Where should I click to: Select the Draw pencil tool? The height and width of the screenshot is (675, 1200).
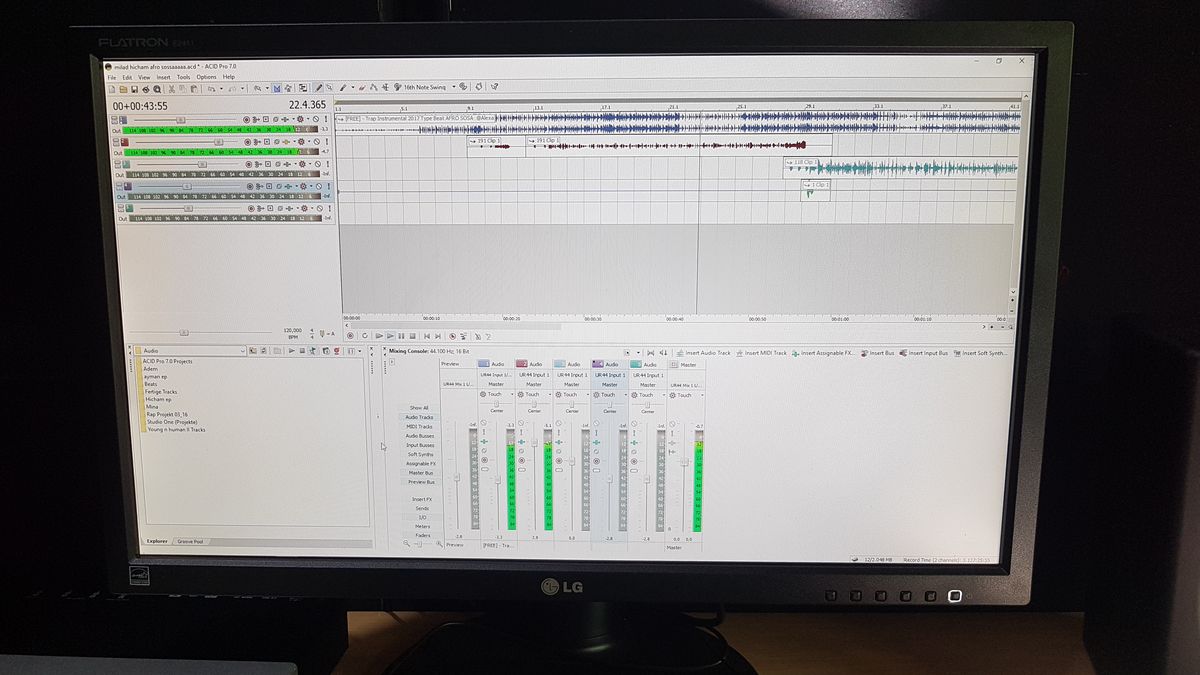pos(318,88)
